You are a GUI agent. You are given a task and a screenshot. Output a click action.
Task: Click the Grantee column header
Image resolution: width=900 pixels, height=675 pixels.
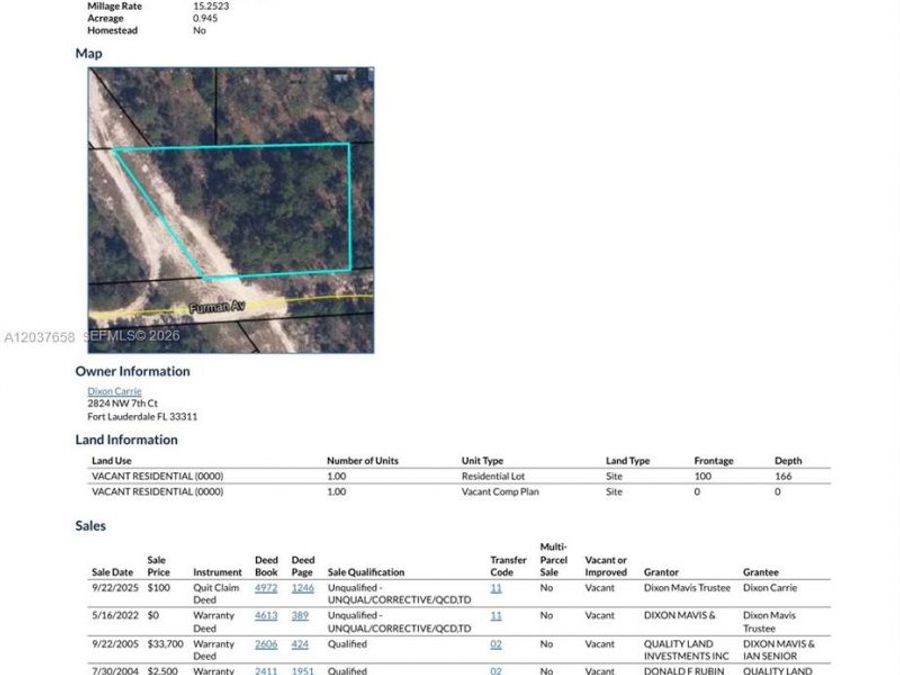point(761,572)
